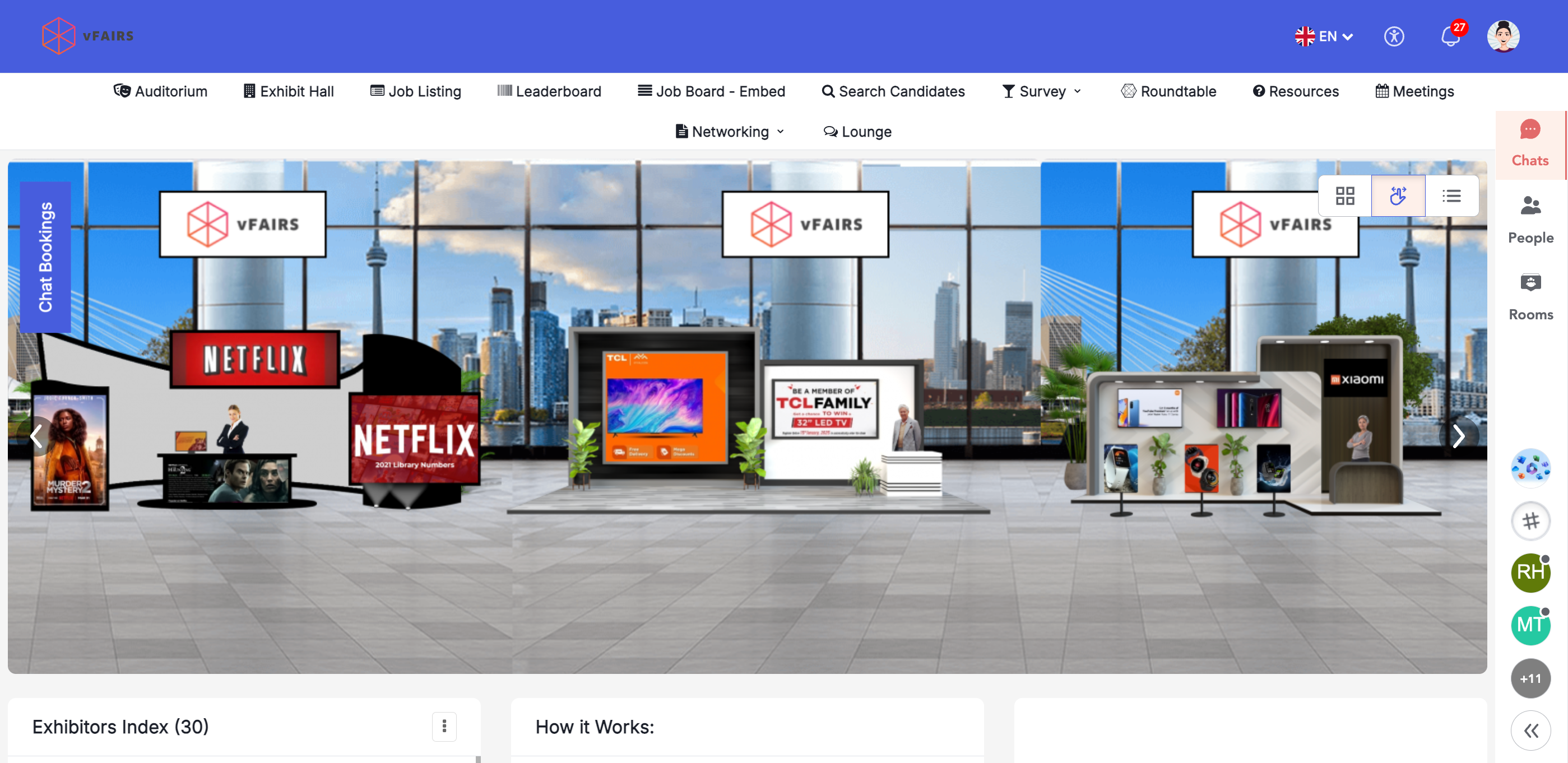Click the hashtag channel icon
1568x763 pixels.
click(1530, 521)
